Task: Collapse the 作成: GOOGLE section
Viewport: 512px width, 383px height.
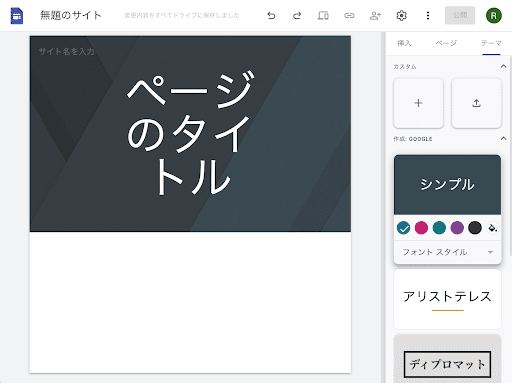Action: (x=503, y=138)
